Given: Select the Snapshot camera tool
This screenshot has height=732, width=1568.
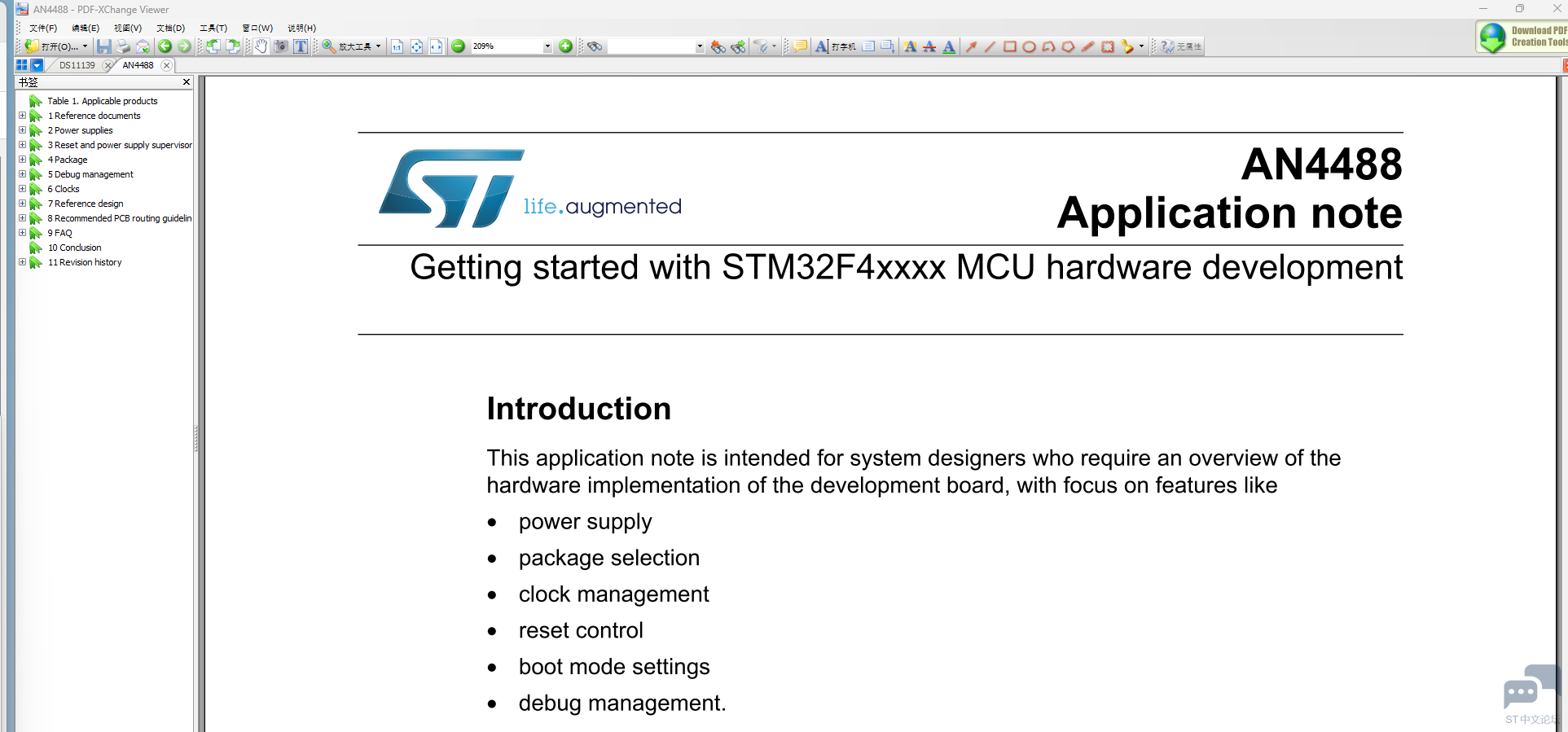Looking at the screenshot, I should coord(281,46).
